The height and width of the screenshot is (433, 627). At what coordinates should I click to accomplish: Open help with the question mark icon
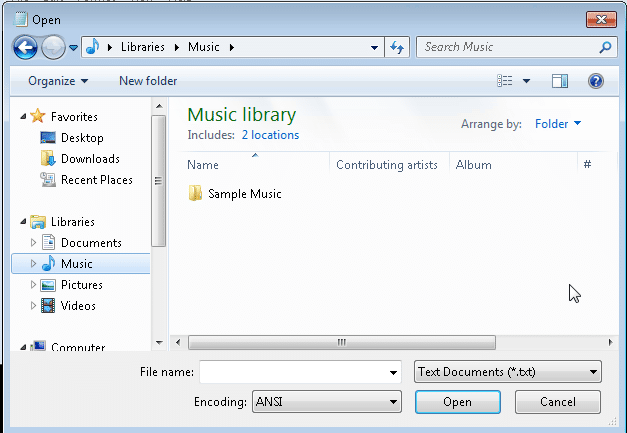pos(596,81)
